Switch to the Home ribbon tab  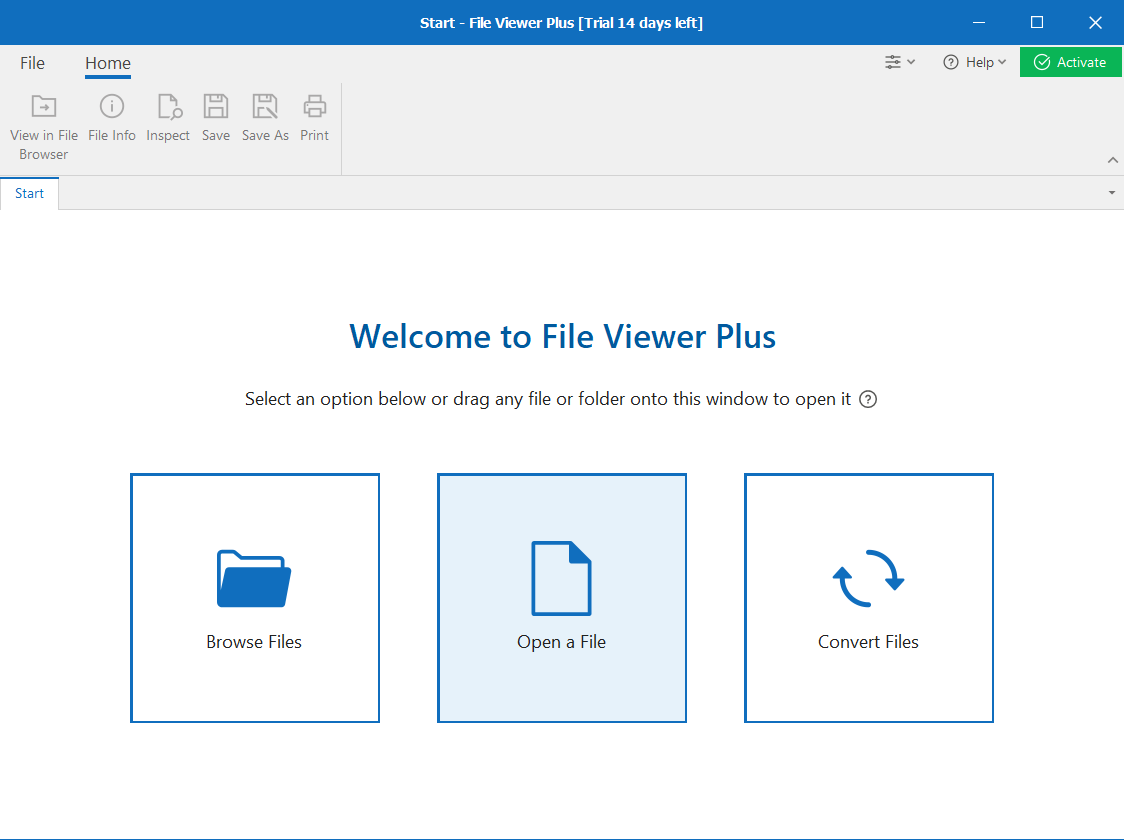click(108, 63)
